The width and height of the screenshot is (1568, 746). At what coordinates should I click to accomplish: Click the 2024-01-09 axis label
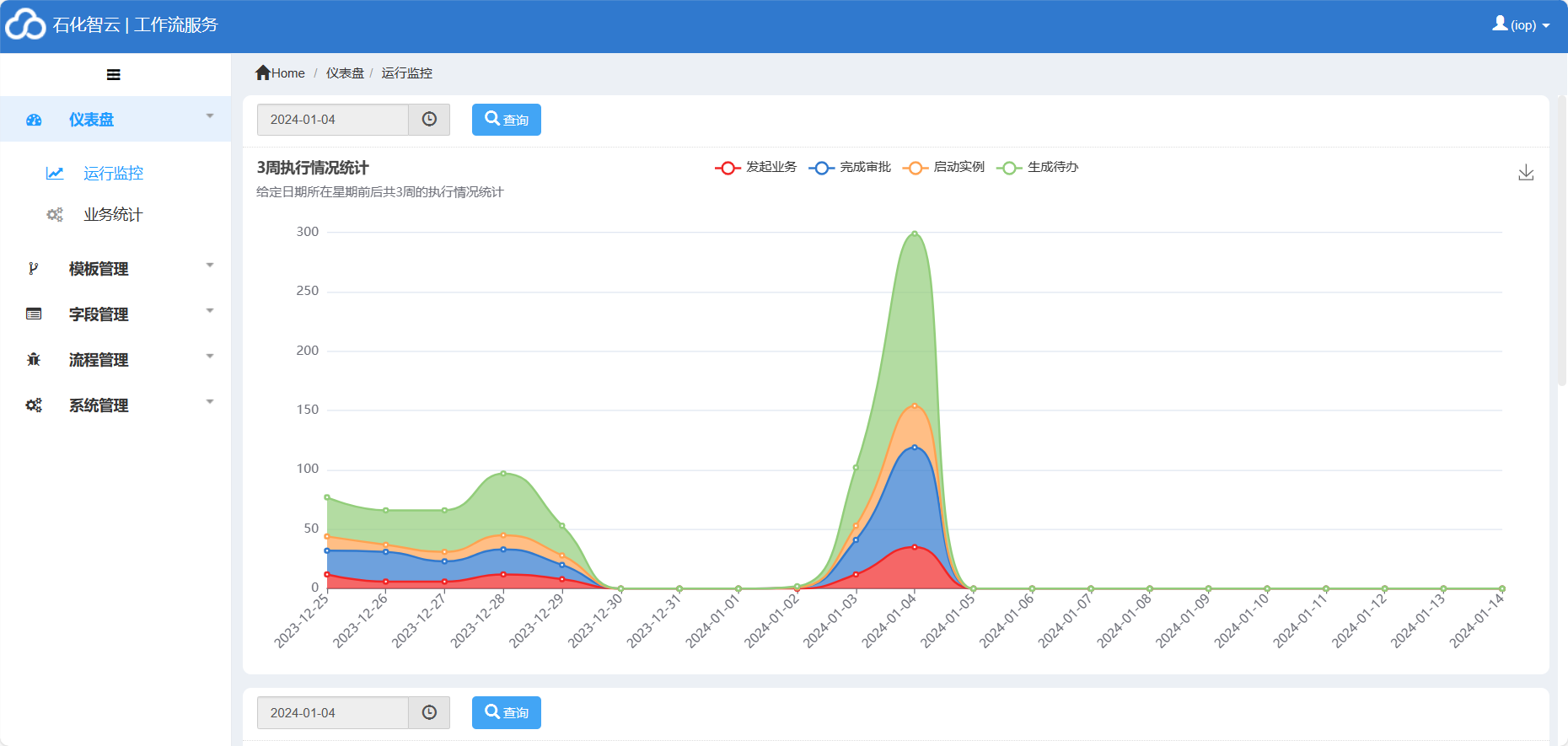[x=1183, y=620]
